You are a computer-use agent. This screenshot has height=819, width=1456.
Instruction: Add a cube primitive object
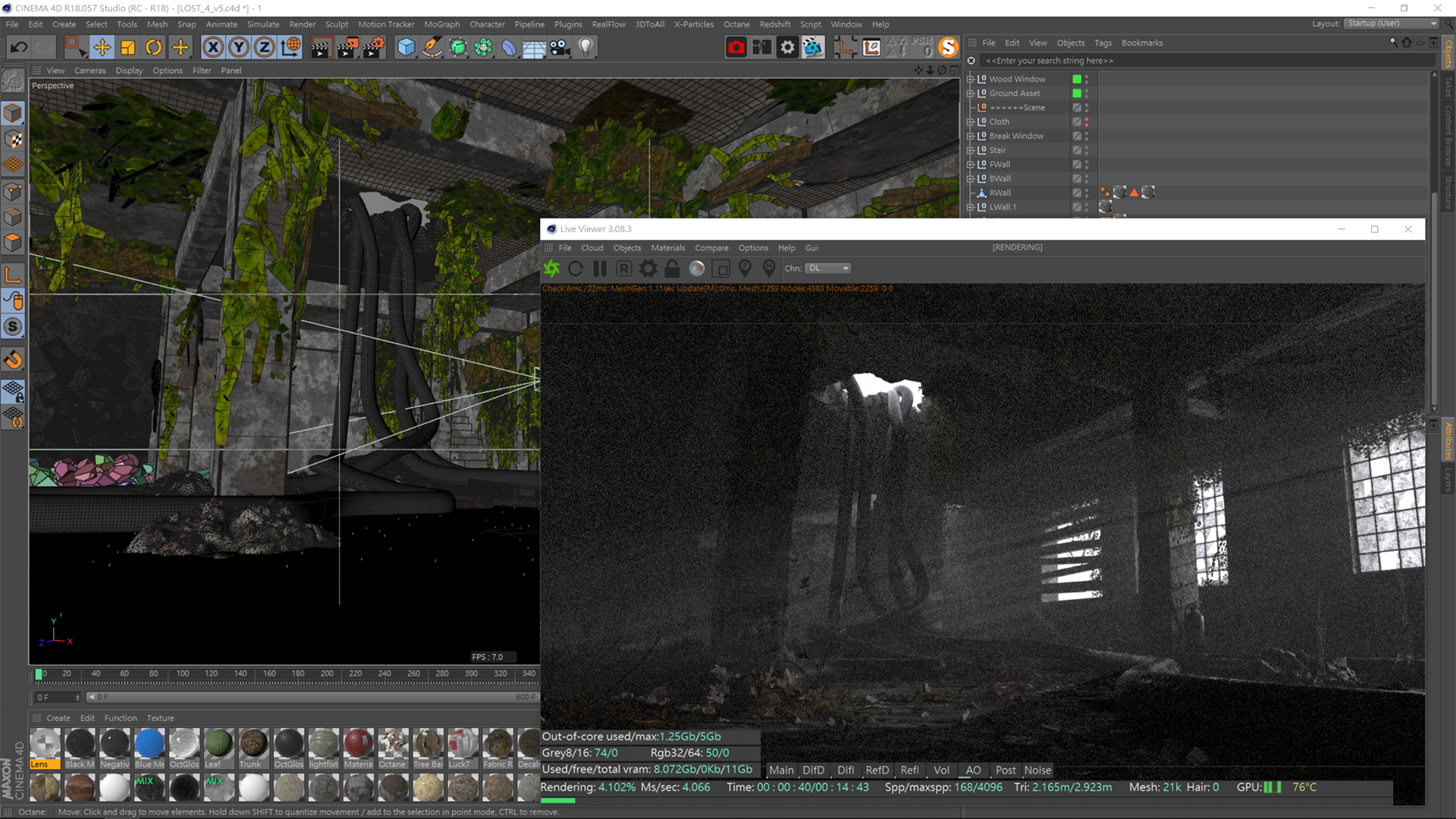point(406,48)
